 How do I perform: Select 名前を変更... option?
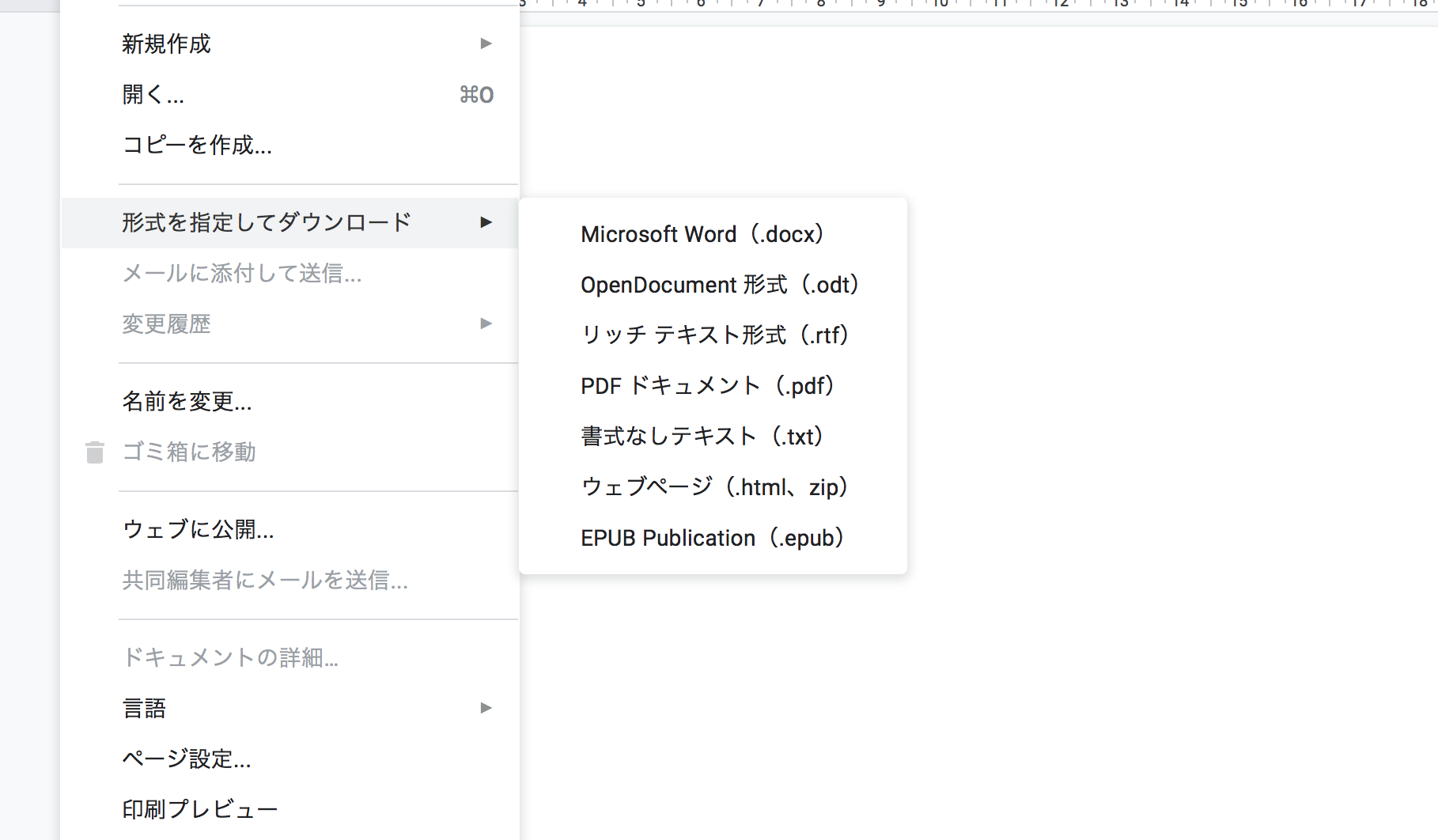289,402
